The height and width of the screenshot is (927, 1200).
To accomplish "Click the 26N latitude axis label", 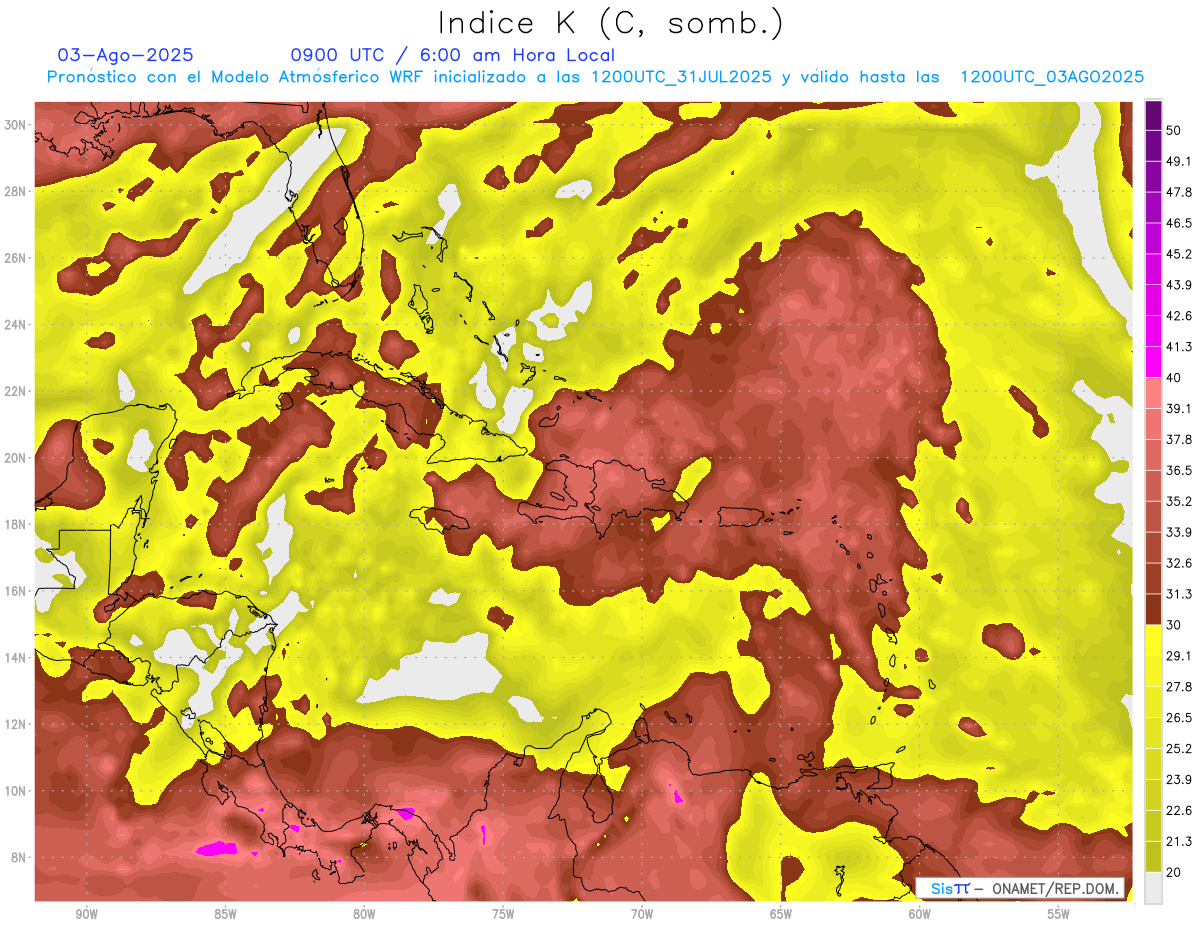I will tap(16, 258).
